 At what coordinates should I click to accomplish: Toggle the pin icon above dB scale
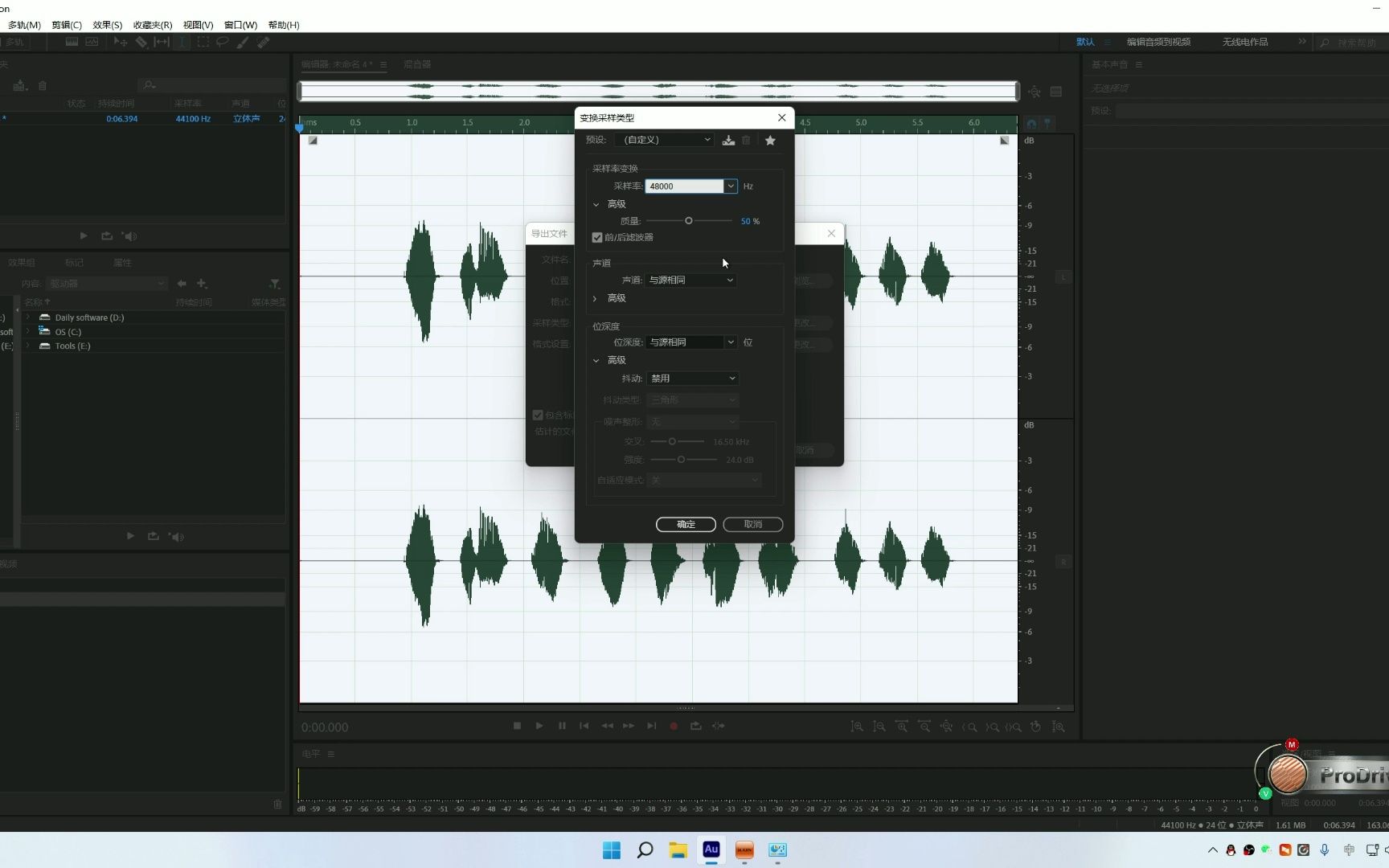tap(1047, 124)
